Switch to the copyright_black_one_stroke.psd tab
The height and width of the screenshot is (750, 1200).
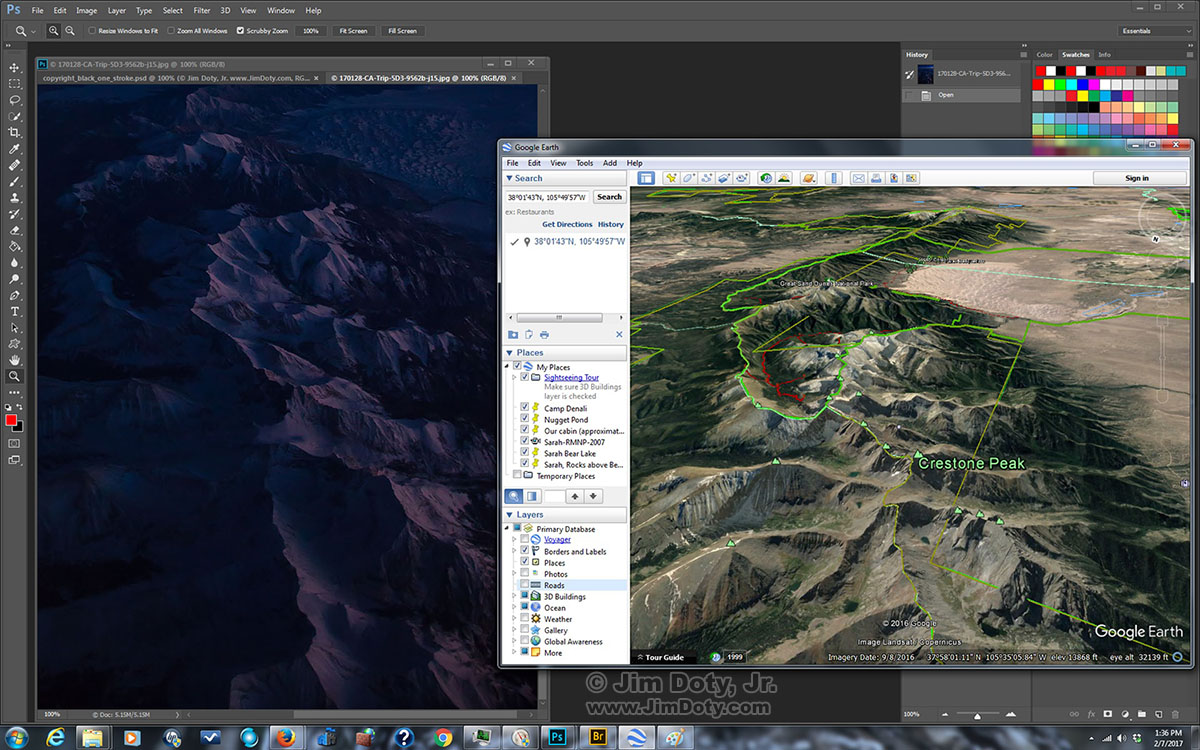[x=182, y=77]
